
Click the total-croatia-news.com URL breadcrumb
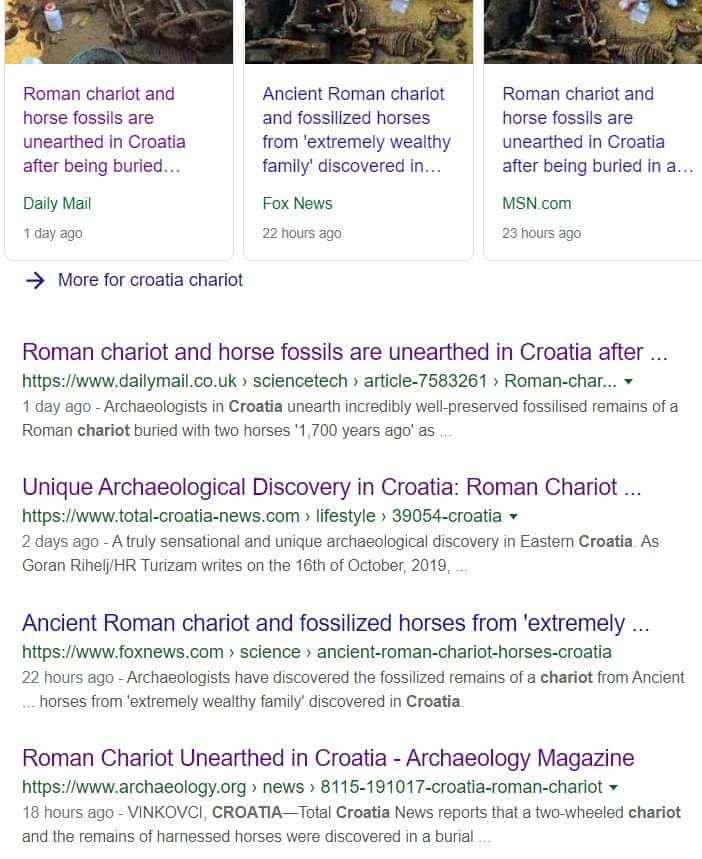(x=262, y=516)
